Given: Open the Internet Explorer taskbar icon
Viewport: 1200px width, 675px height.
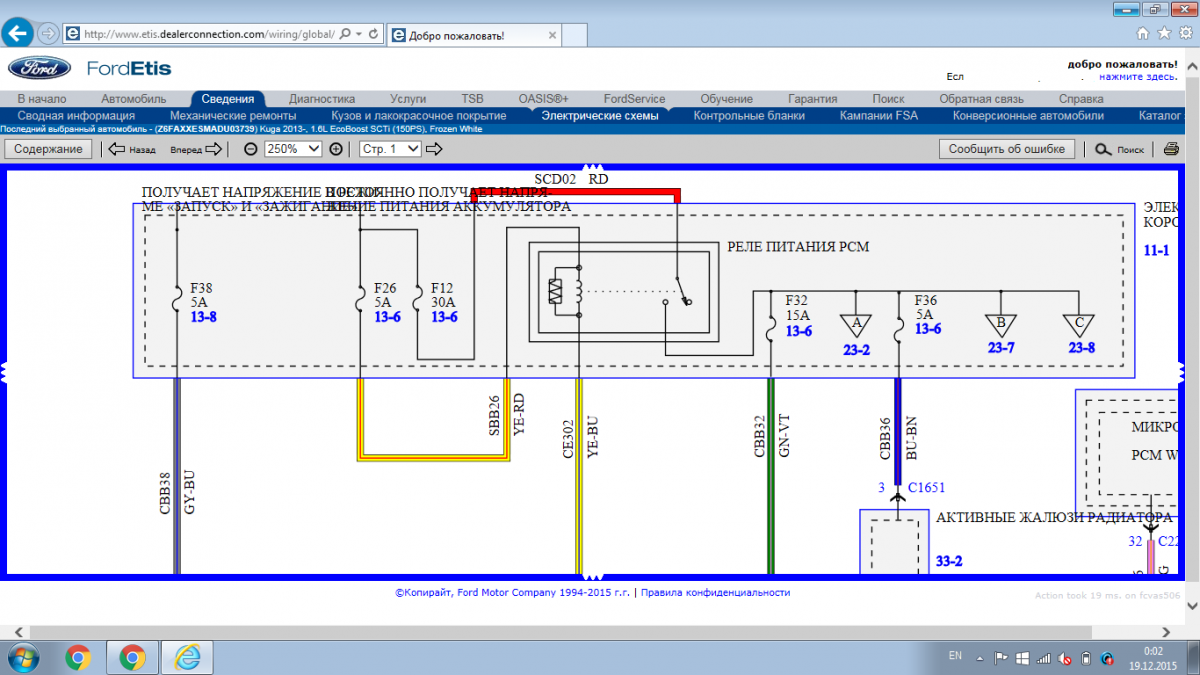Looking at the screenshot, I should [x=187, y=657].
